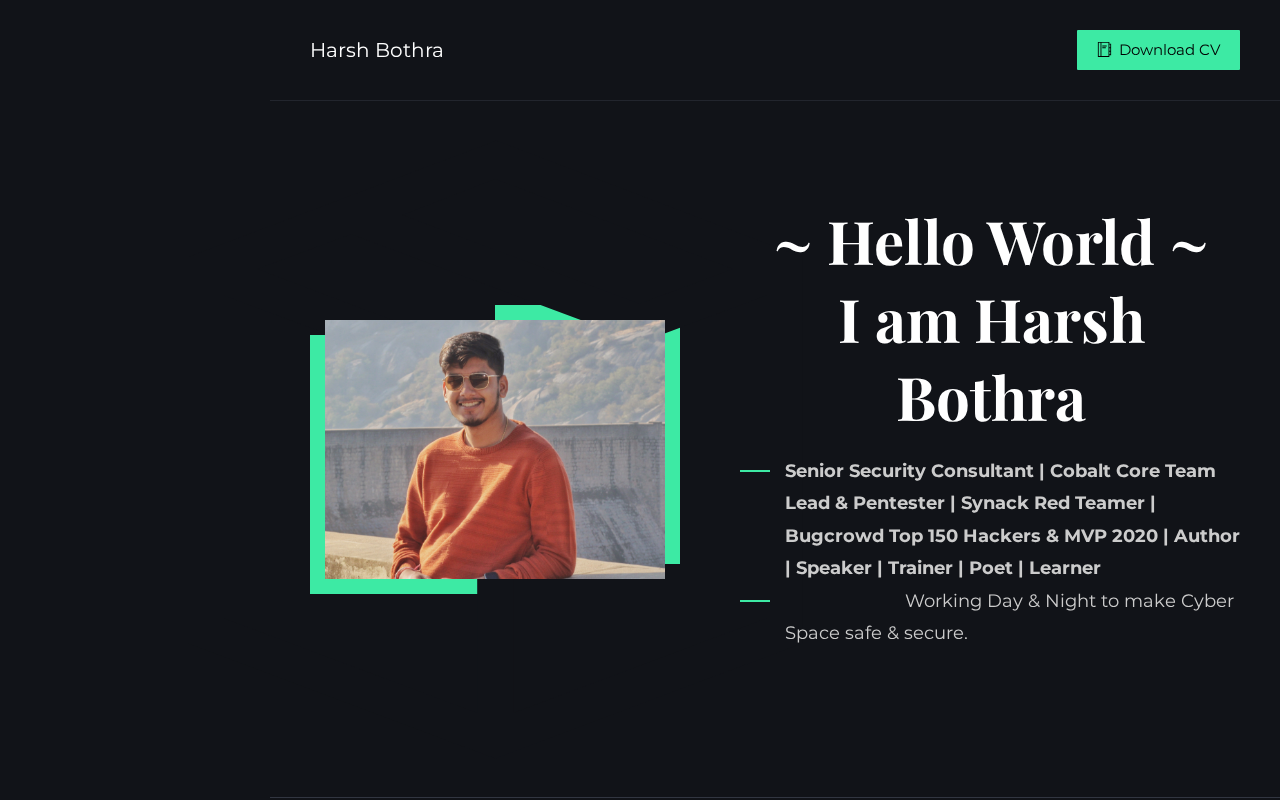Click the green dash beside Senior Security Consultant
Viewport: 1280px width, 800px height.
tap(755, 471)
